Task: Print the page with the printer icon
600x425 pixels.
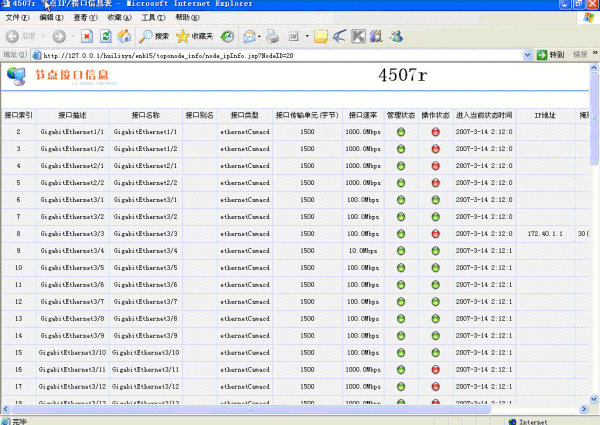Action: pyautogui.click(x=272, y=36)
